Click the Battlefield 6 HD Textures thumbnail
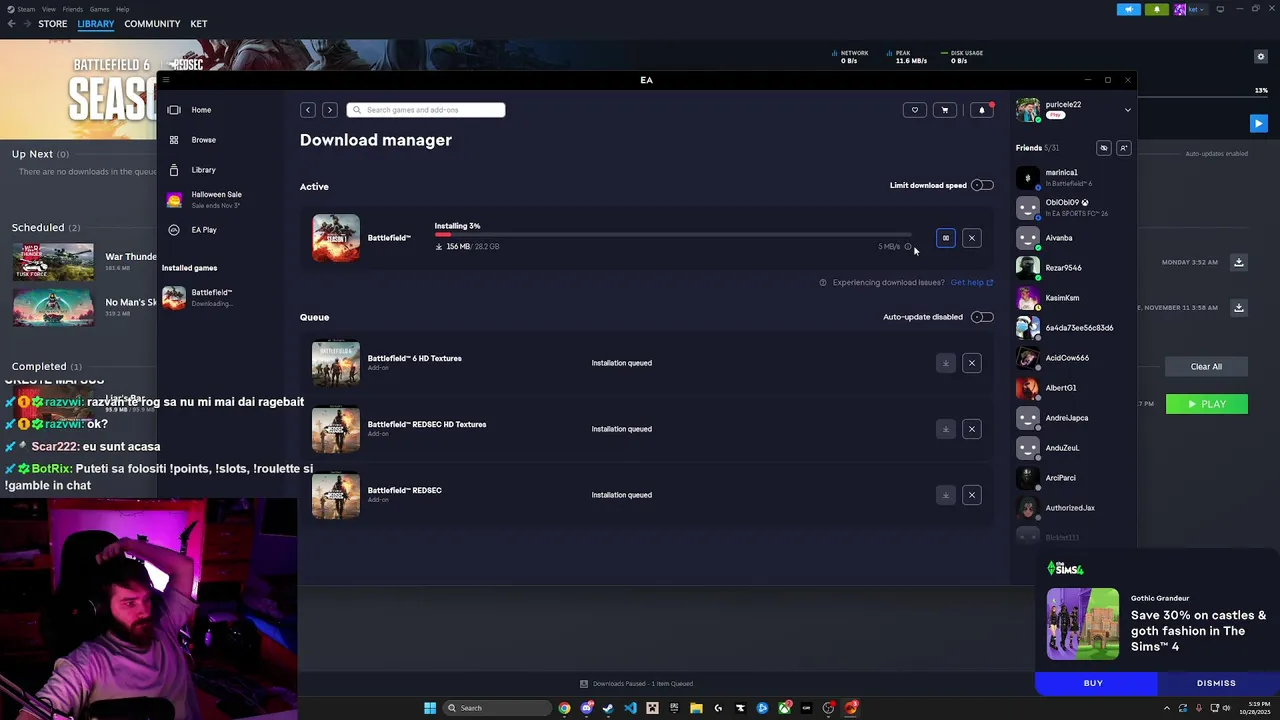1280x720 pixels. [x=336, y=363]
